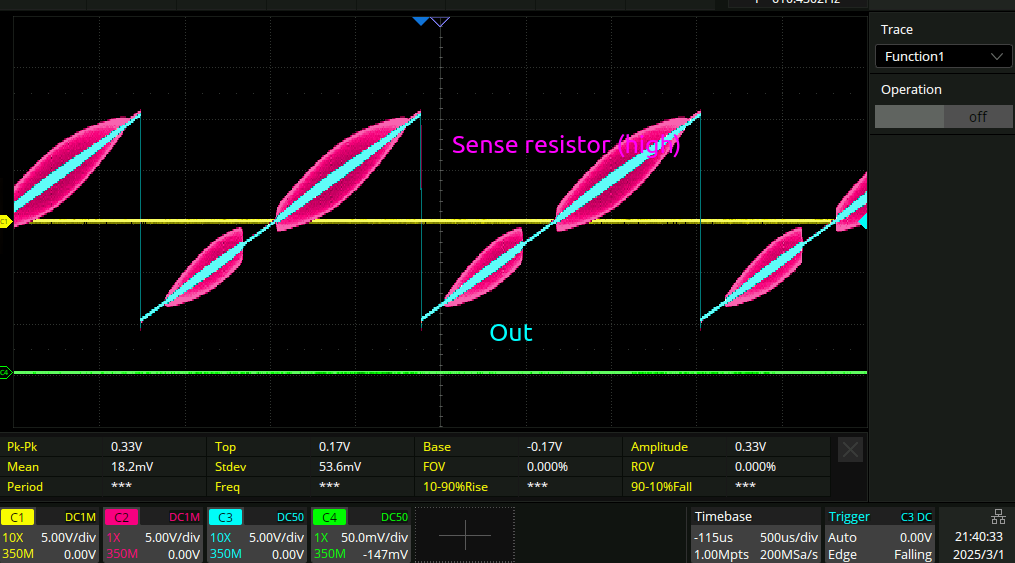Click the network status icon
1015x563 pixels.
997,517
